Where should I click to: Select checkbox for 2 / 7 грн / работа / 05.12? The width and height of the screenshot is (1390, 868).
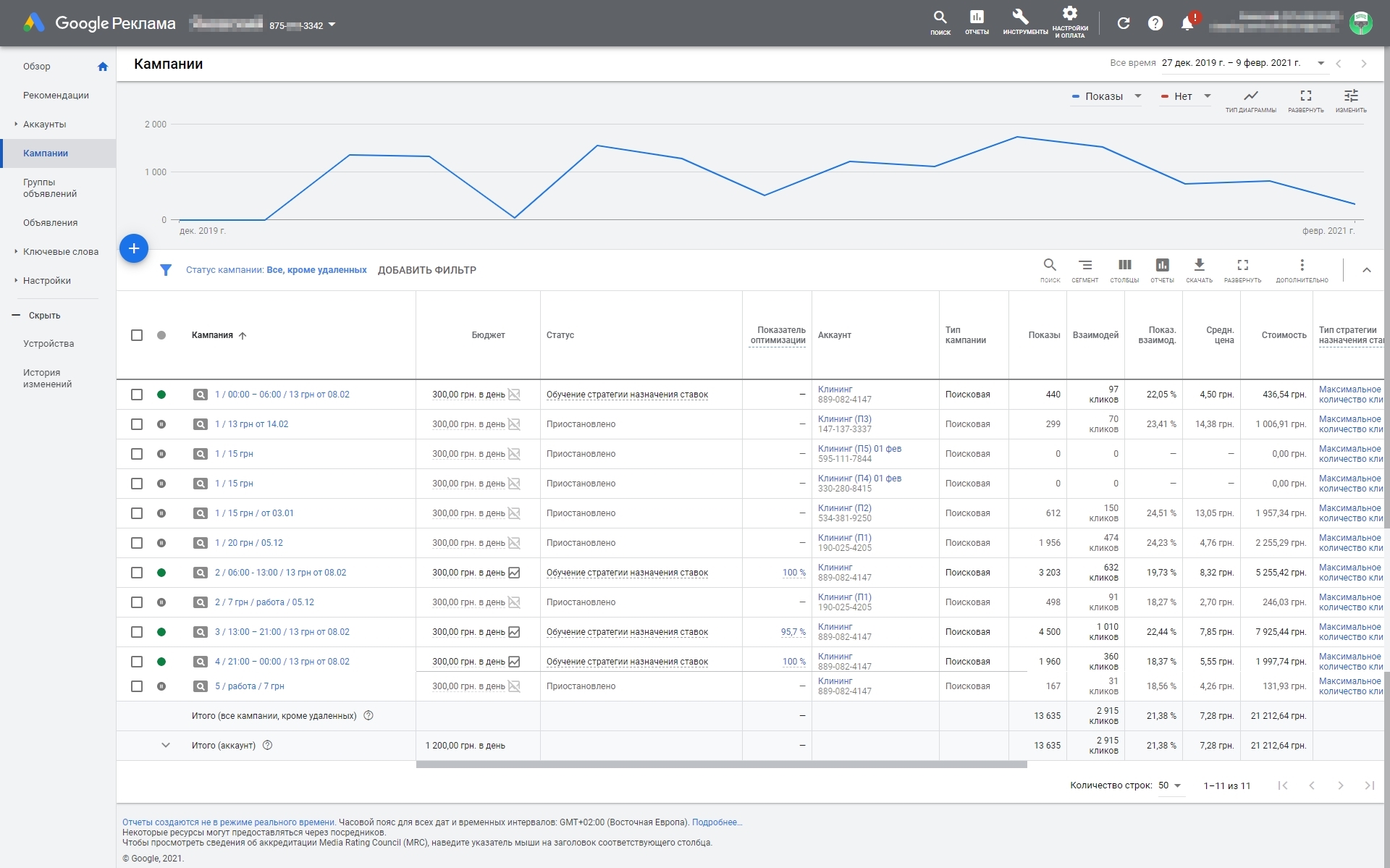point(137,602)
